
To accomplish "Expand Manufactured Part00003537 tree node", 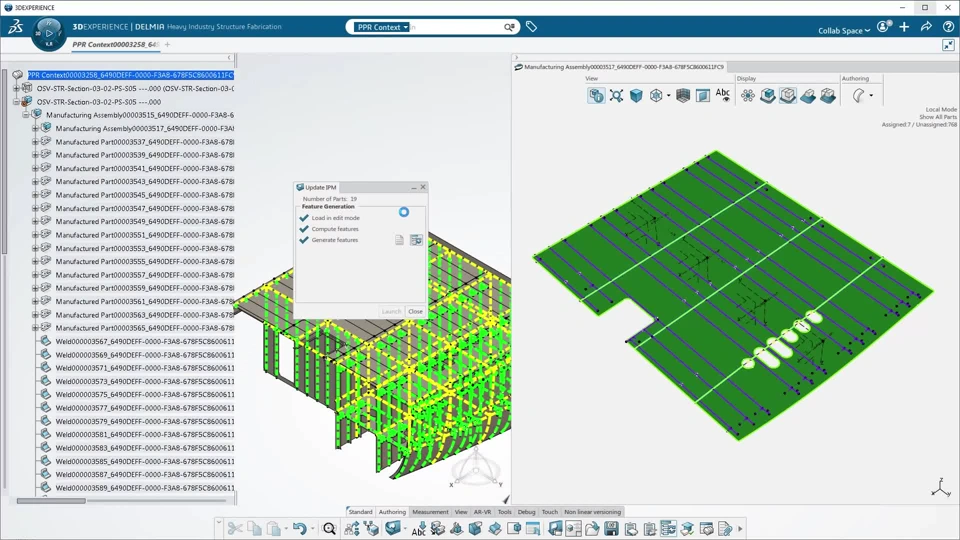I will pos(35,142).
